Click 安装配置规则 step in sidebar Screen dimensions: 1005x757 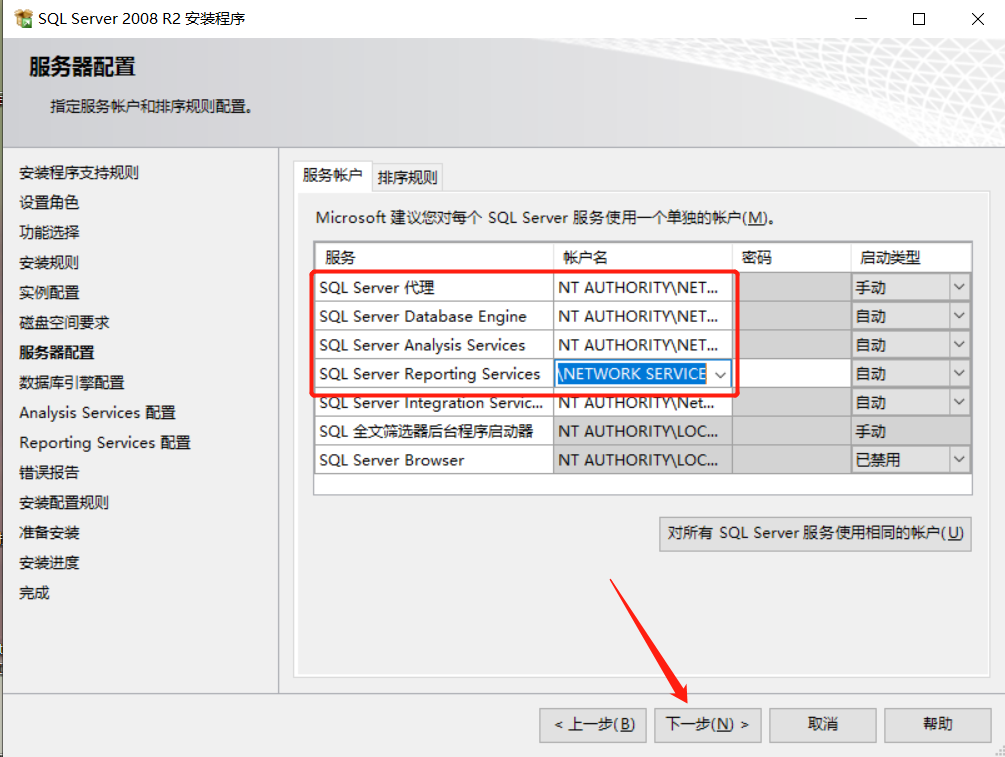click(63, 503)
